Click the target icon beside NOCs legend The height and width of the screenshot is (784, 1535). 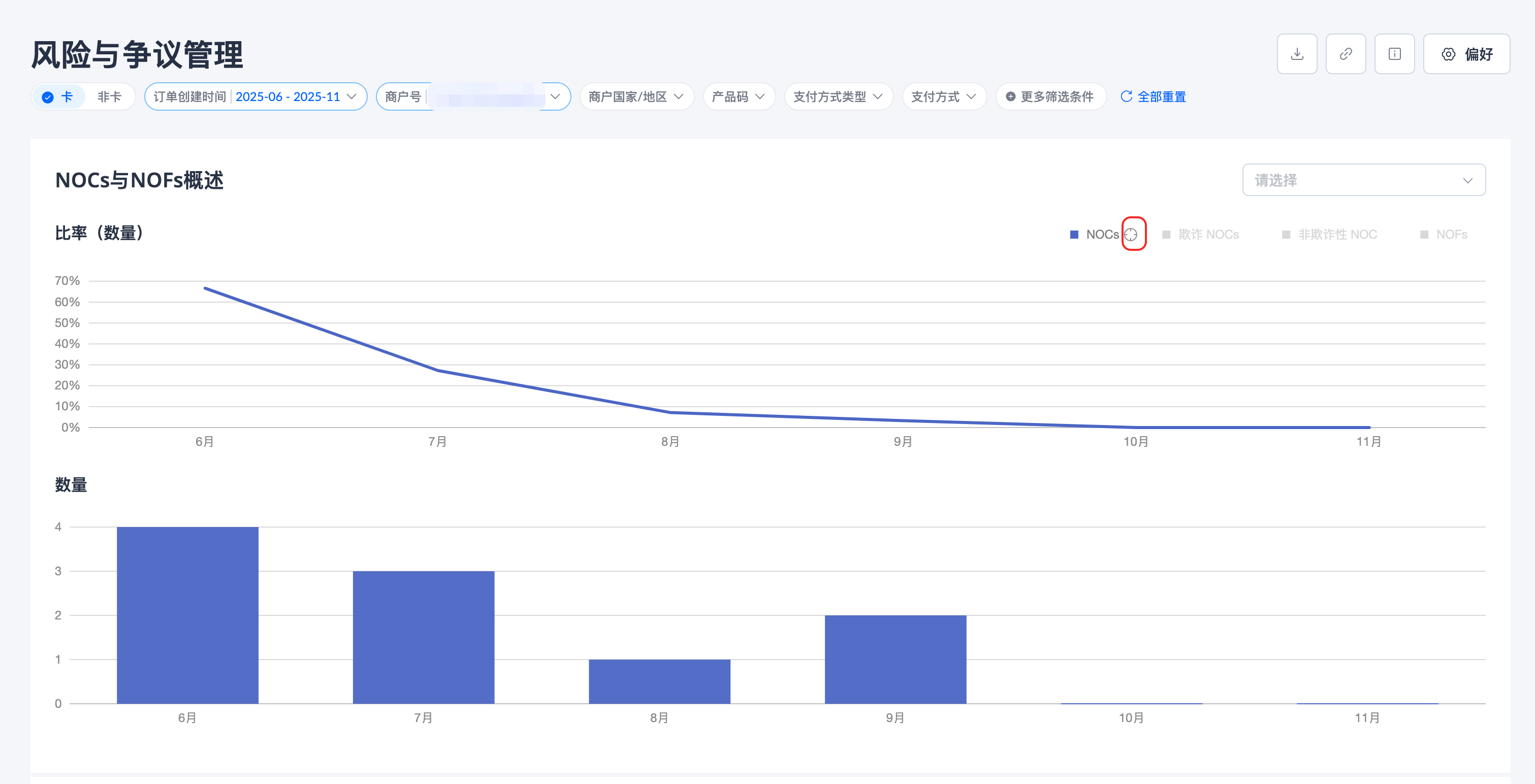pos(1131,234)
